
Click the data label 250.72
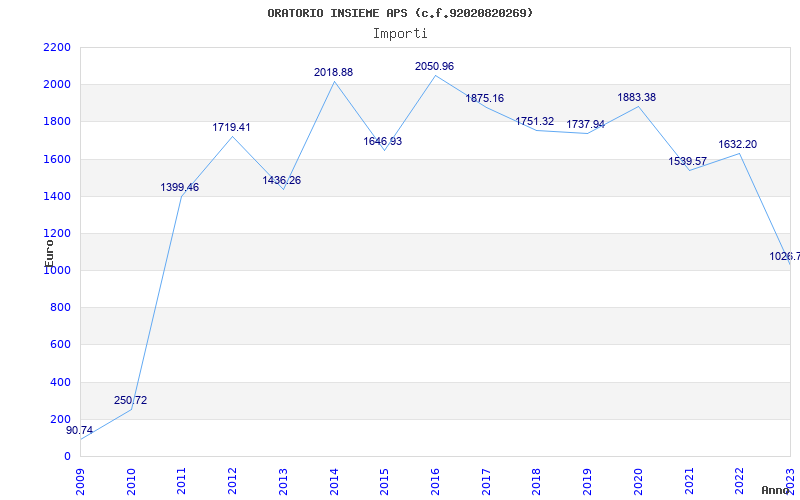(131, 401)
